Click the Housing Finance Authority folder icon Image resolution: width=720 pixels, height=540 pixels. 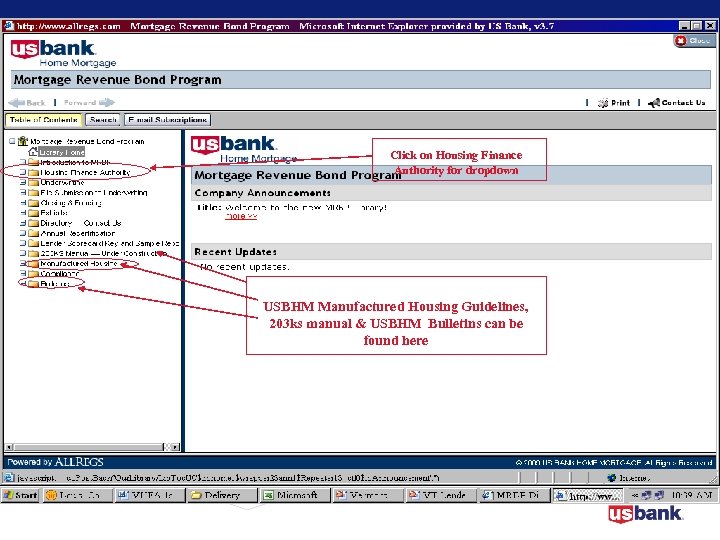pyautogui.click(x=33, y=173)
